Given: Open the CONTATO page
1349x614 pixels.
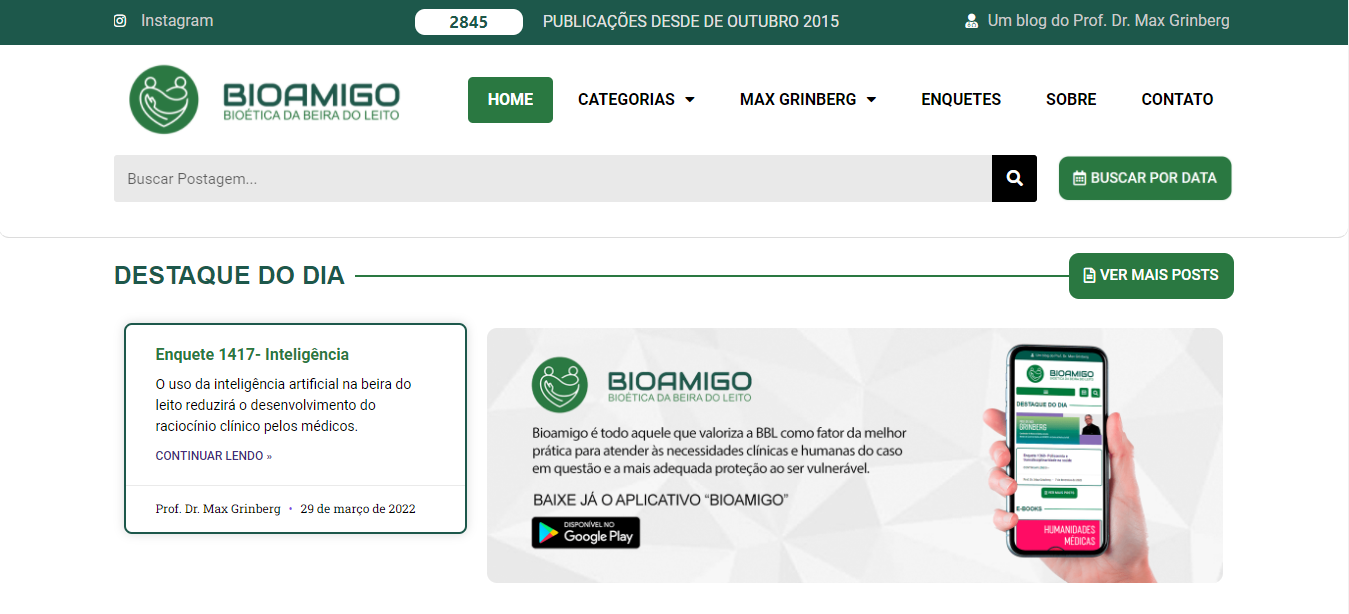Looking at the screenshot, I should coord(1177,100).
